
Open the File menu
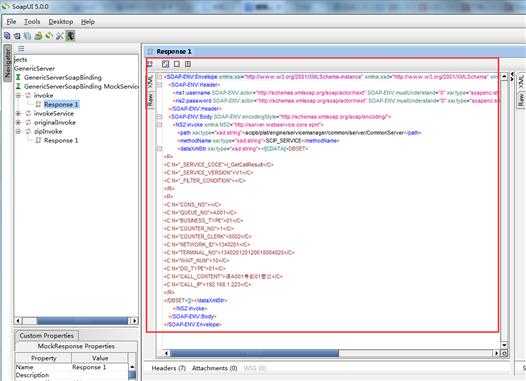point(11,22)
